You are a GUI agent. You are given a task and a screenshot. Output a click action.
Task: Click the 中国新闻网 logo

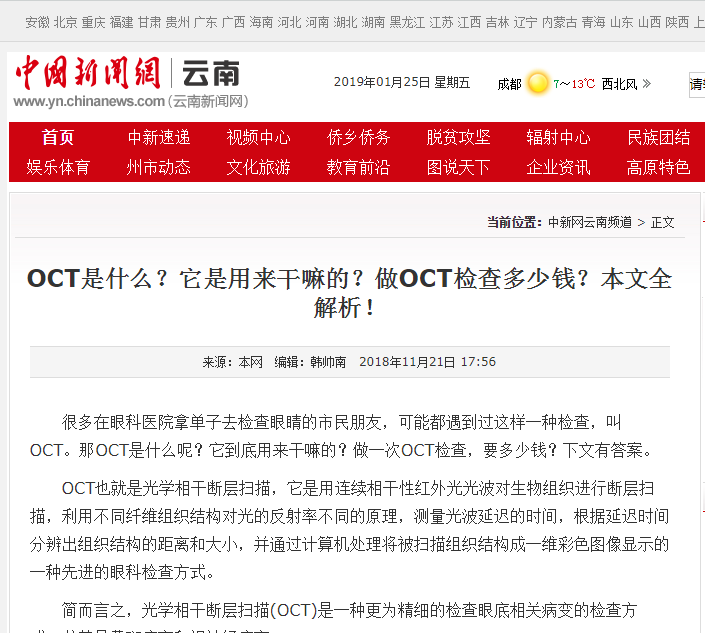tap(87, 73)
